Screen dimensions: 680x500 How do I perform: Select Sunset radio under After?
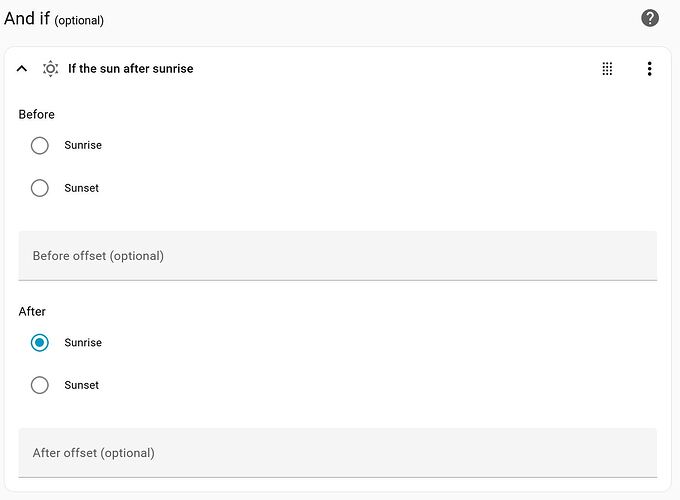tap(39, 385)
